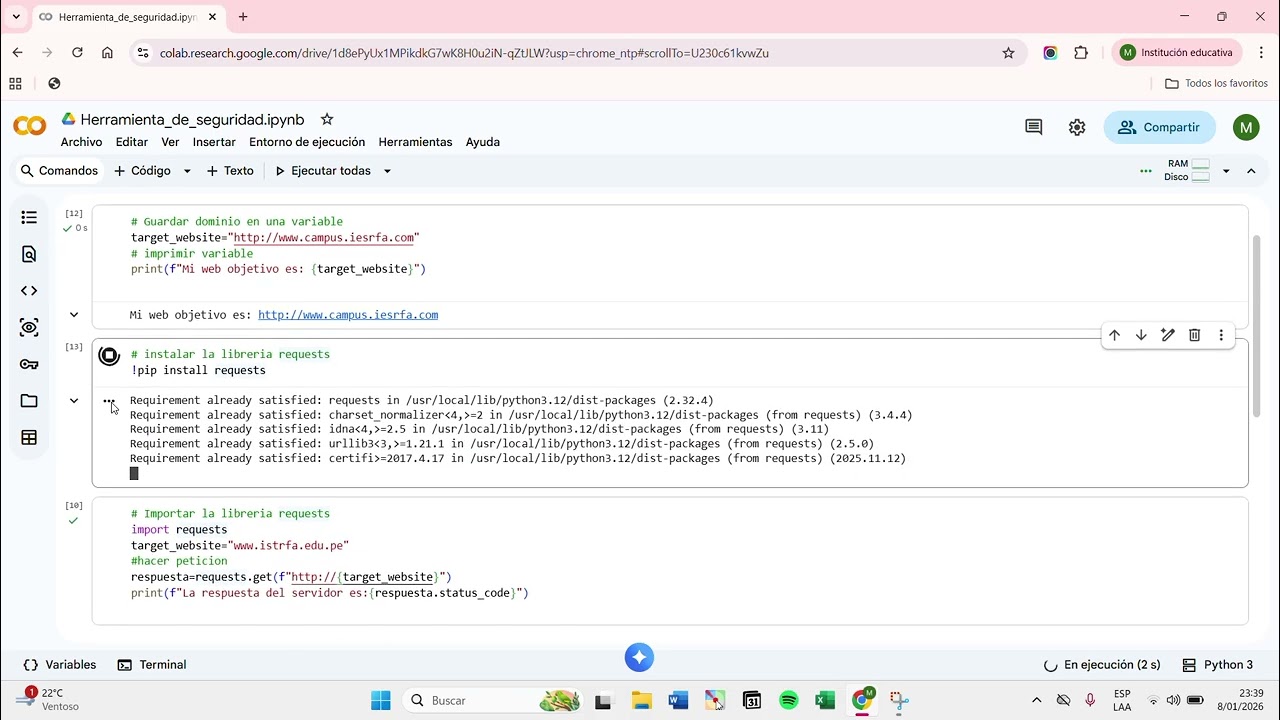Open the Ayuda menu

[x=483, y=142]
